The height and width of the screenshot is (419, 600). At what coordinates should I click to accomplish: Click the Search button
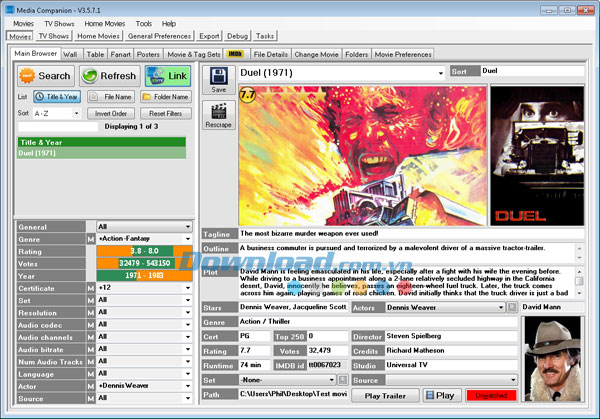coord(46,76)
